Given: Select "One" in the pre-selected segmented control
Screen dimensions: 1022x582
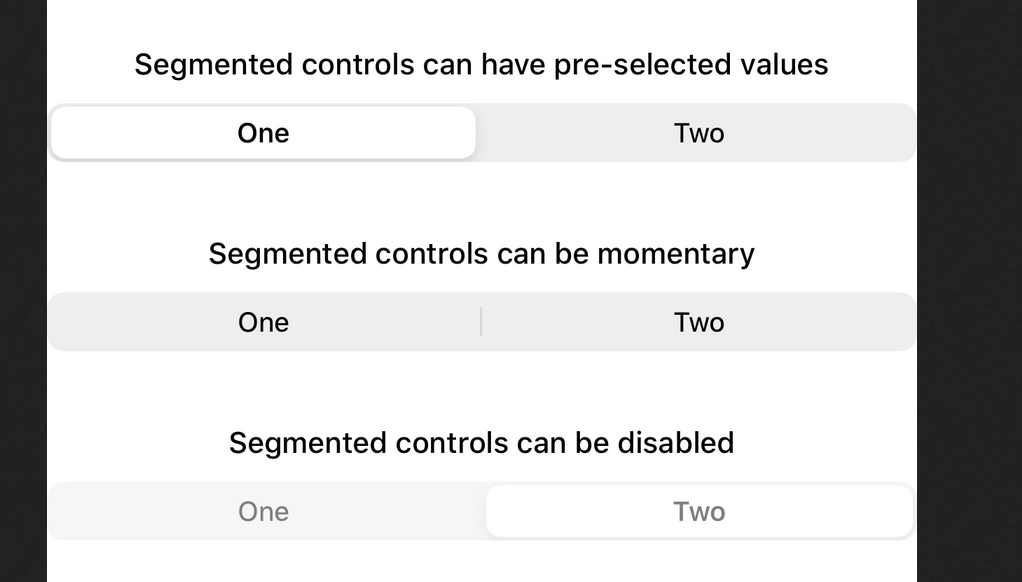Looking at the screenshot, I should pos(262,132).
